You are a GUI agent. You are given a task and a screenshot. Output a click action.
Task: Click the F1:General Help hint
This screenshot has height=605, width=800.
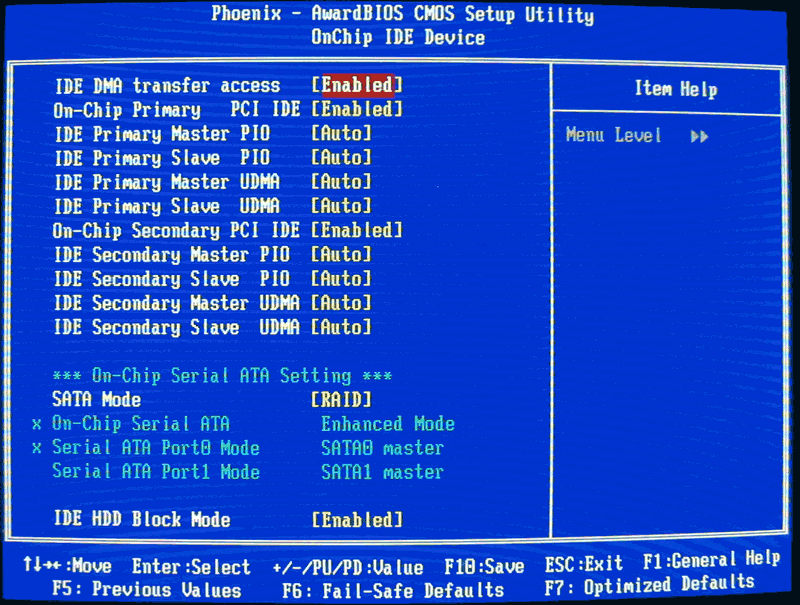tap(711, 560)
